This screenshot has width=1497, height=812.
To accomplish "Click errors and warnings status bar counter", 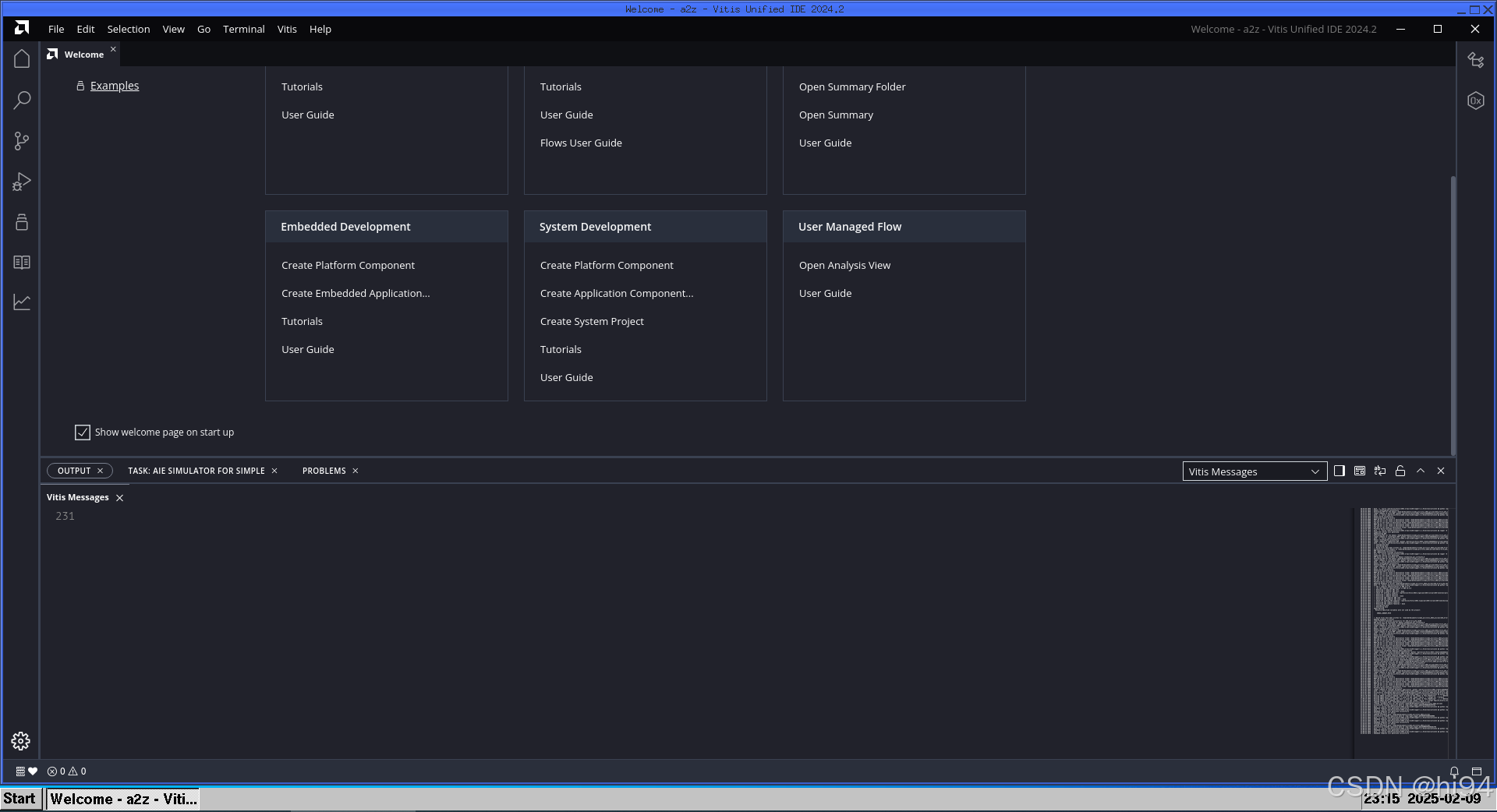I will tap(67, 771).
